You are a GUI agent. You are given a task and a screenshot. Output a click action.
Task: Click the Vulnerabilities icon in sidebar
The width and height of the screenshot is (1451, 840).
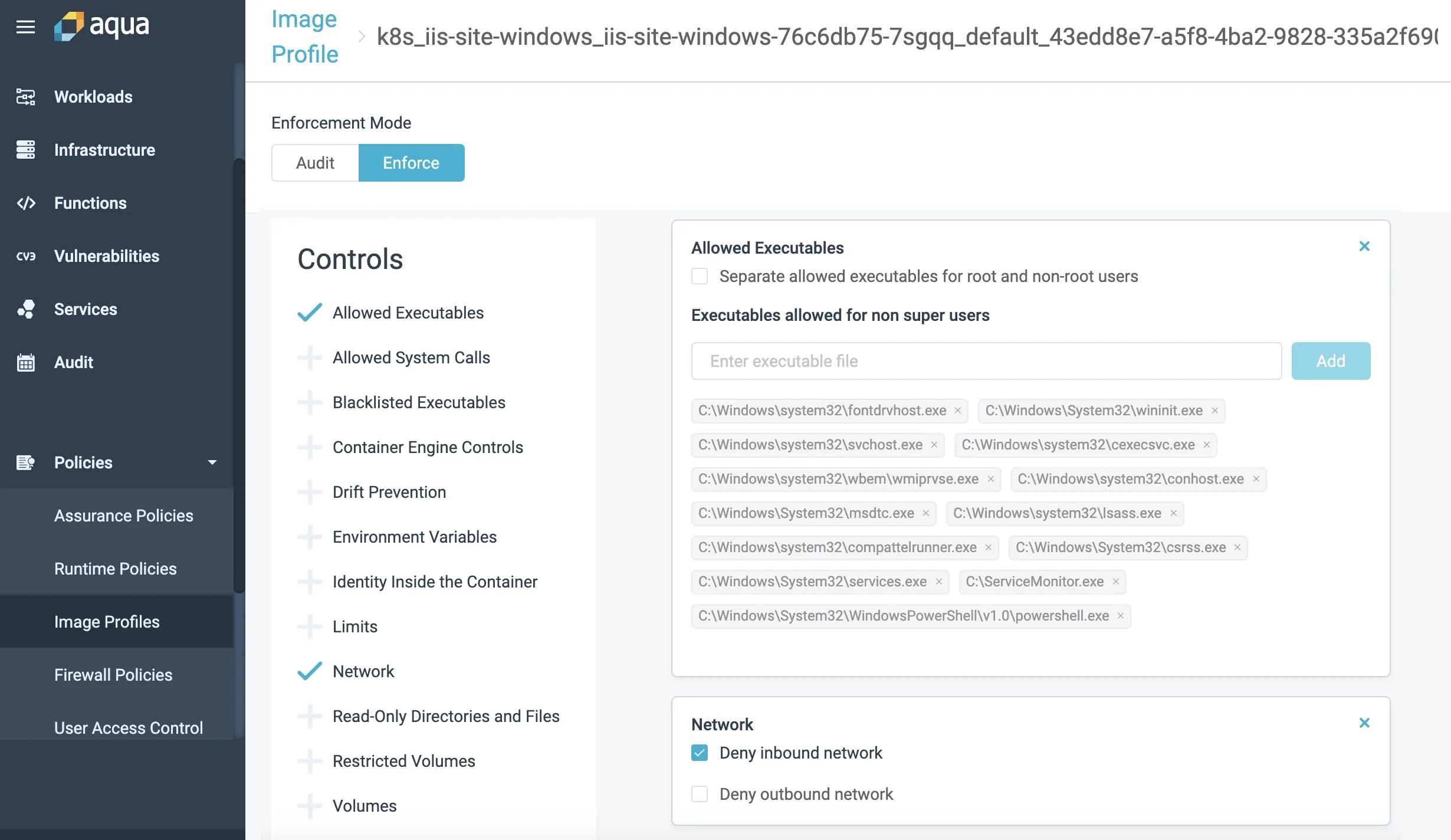pyautogui.click(x=26, y=256)
